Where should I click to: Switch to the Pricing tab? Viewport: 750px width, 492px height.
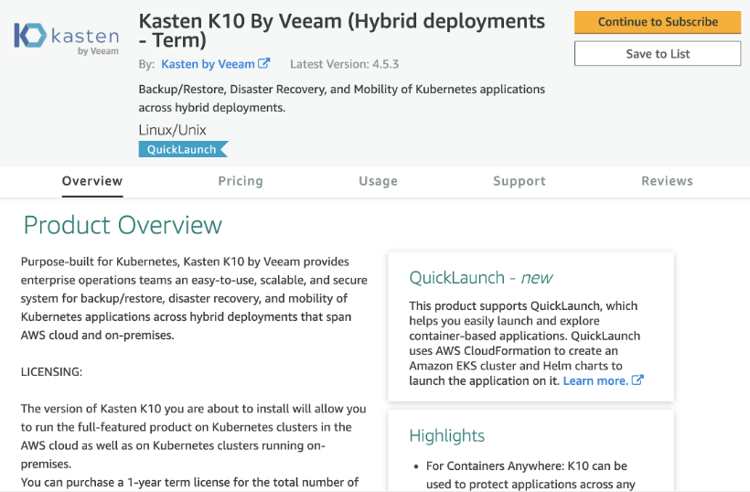click(241, 181)
